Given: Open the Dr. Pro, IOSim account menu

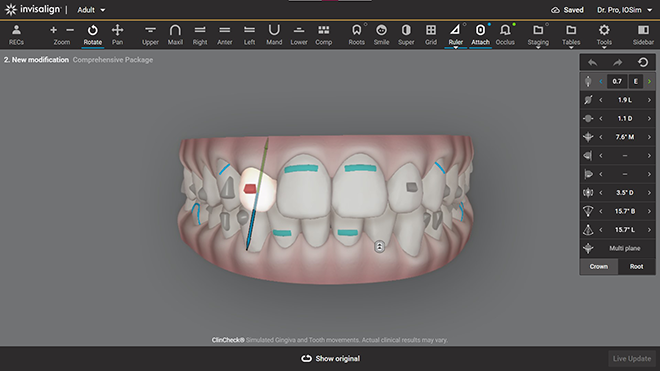Looking at the screenshot, I should (624, 10).
